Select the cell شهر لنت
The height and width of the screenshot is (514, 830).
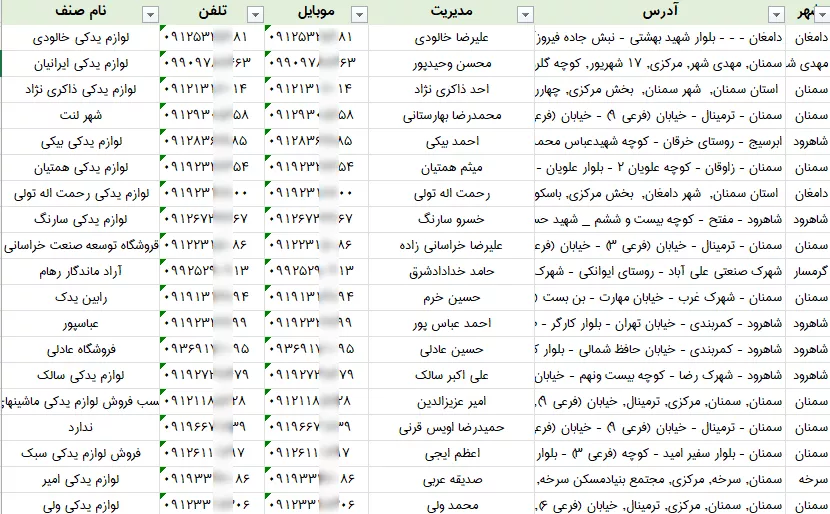click(80, 115)
